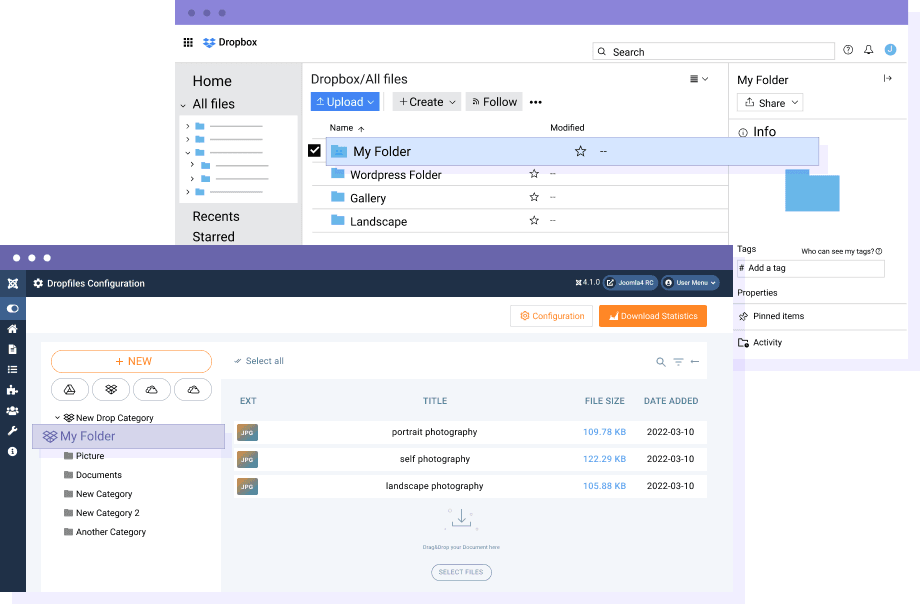Click the Download Statistics button
This screenshot has width=920, height=604.
click(653, 316)
